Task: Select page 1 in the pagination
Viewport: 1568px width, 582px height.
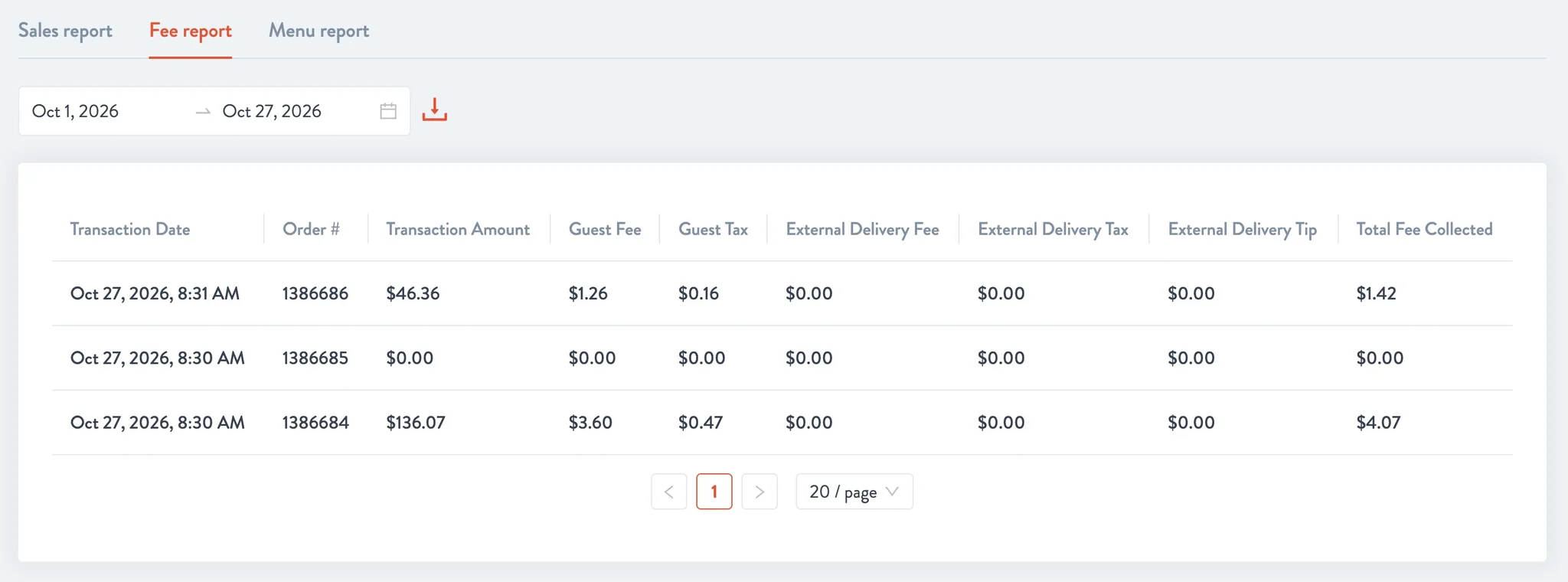Action: [x=714, y=492]
